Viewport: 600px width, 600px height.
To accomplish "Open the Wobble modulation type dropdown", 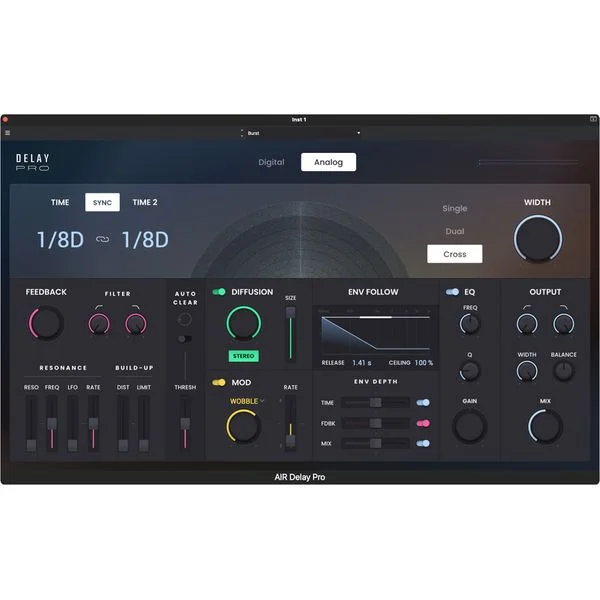I will [x=247, y=401].
